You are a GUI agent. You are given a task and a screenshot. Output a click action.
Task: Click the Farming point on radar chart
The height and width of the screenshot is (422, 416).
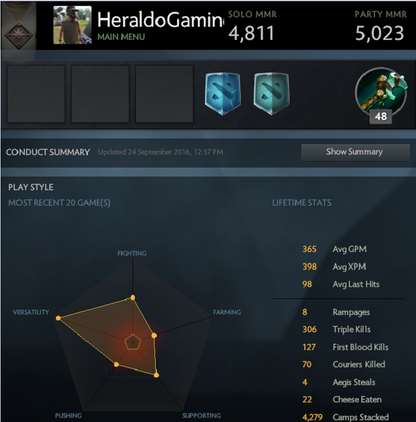tap(154, 335)
